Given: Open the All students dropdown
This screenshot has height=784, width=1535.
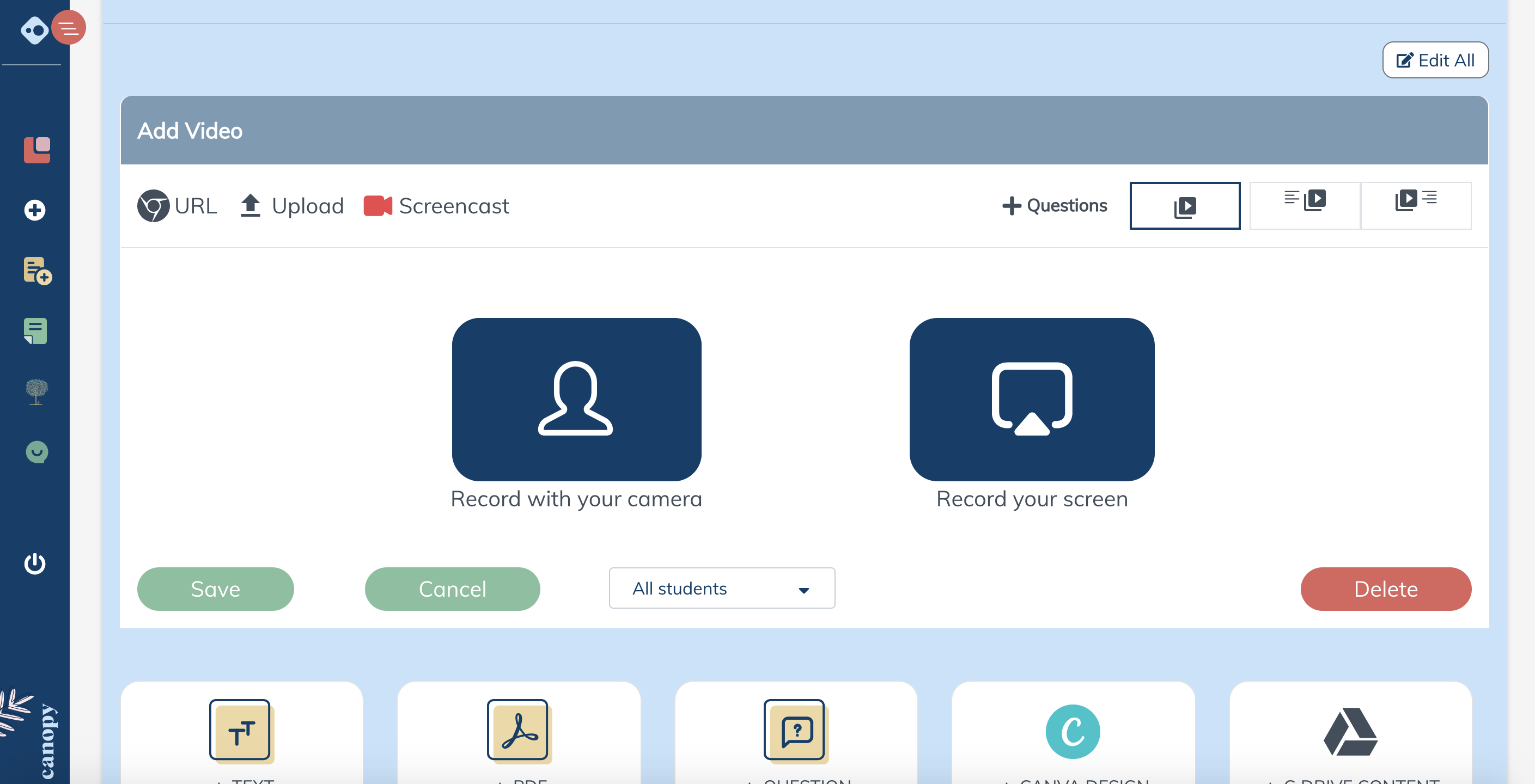Looking at the screenshot, I should pos(722,589).
